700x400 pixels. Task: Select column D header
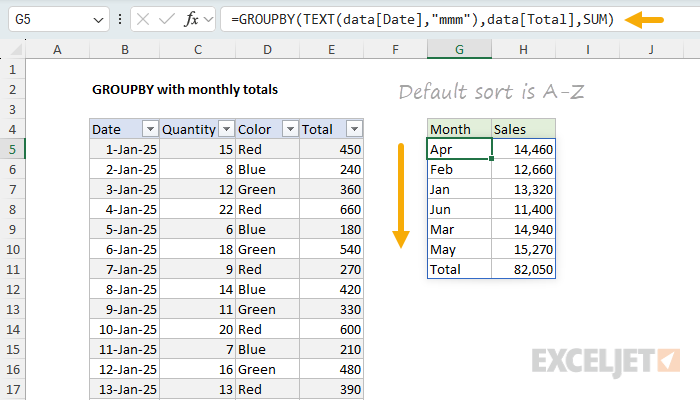pyautogui.click(x=267, y=49)
